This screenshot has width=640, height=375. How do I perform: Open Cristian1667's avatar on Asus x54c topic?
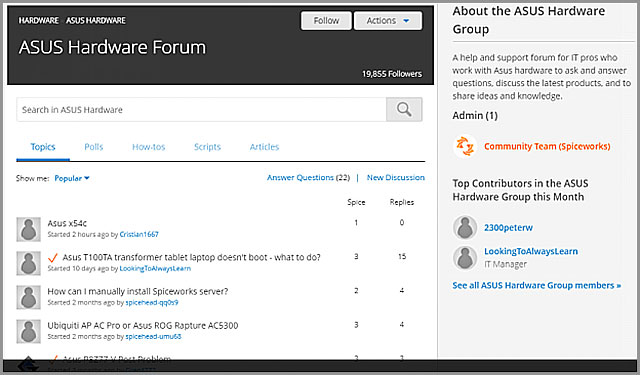click(x=29, y=229)
